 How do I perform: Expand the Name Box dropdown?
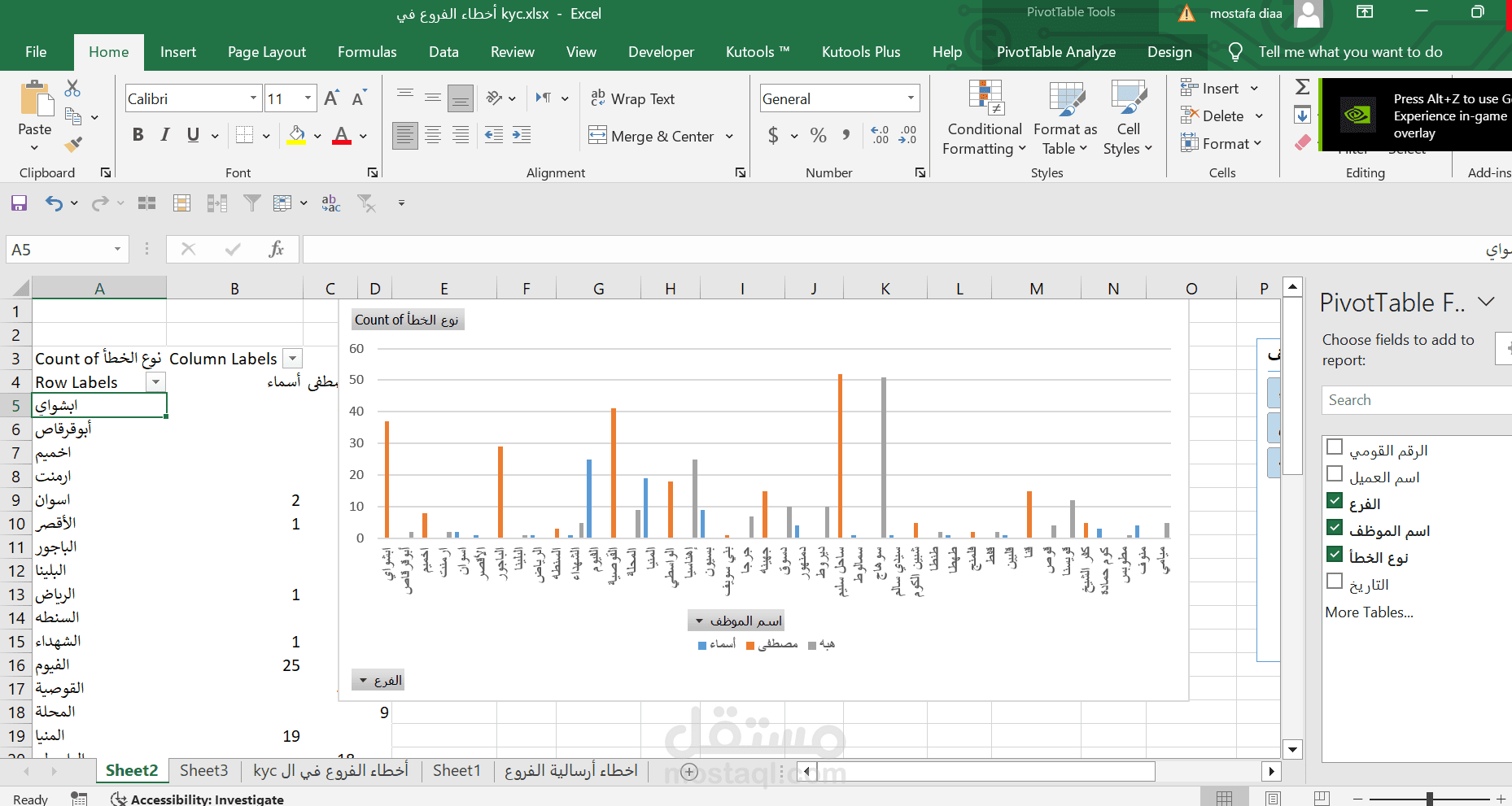(117, 249)
